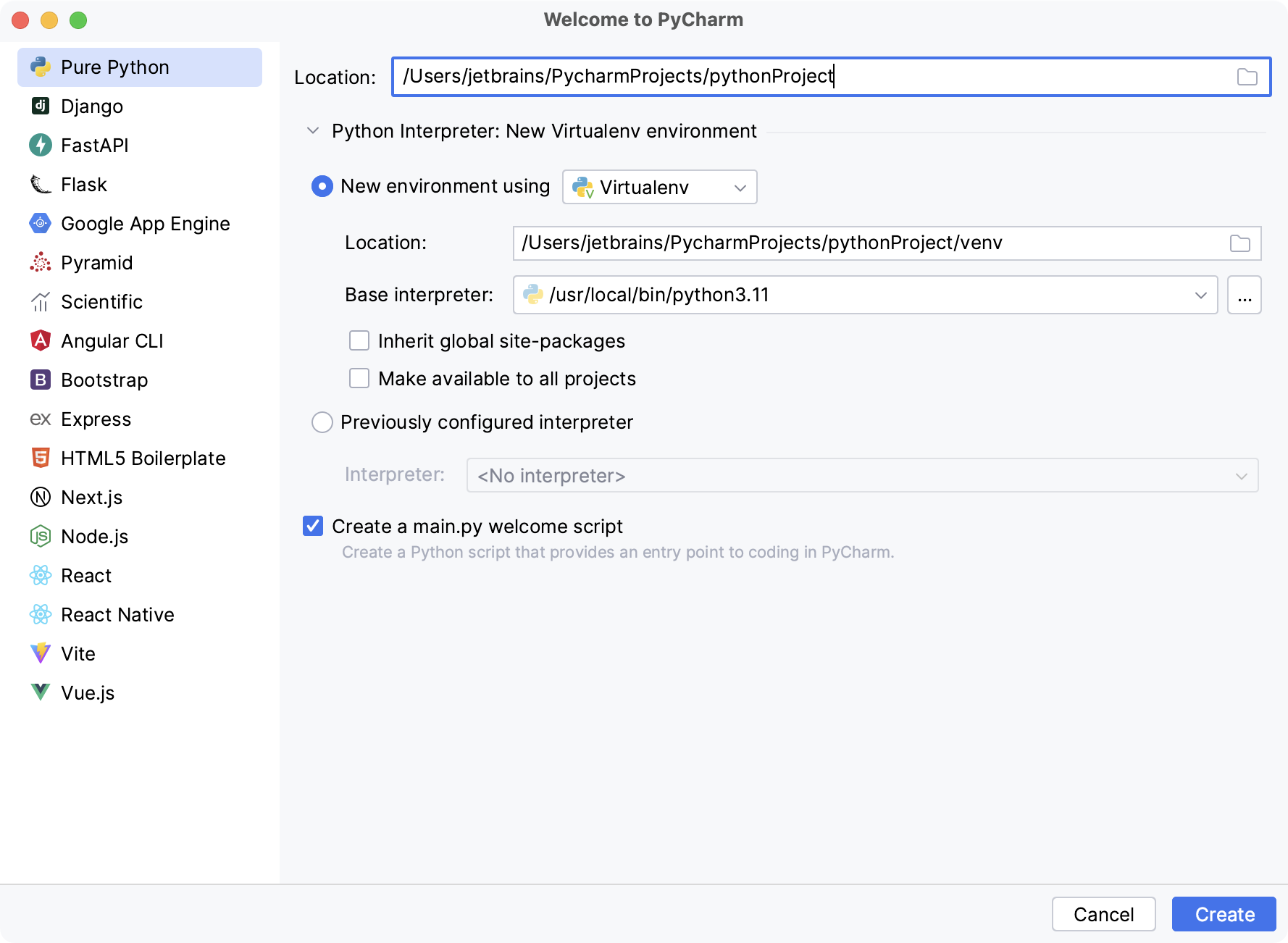Select Django in project type list
The height and width of the screenshot is (943, 1288).
[140, 106]
